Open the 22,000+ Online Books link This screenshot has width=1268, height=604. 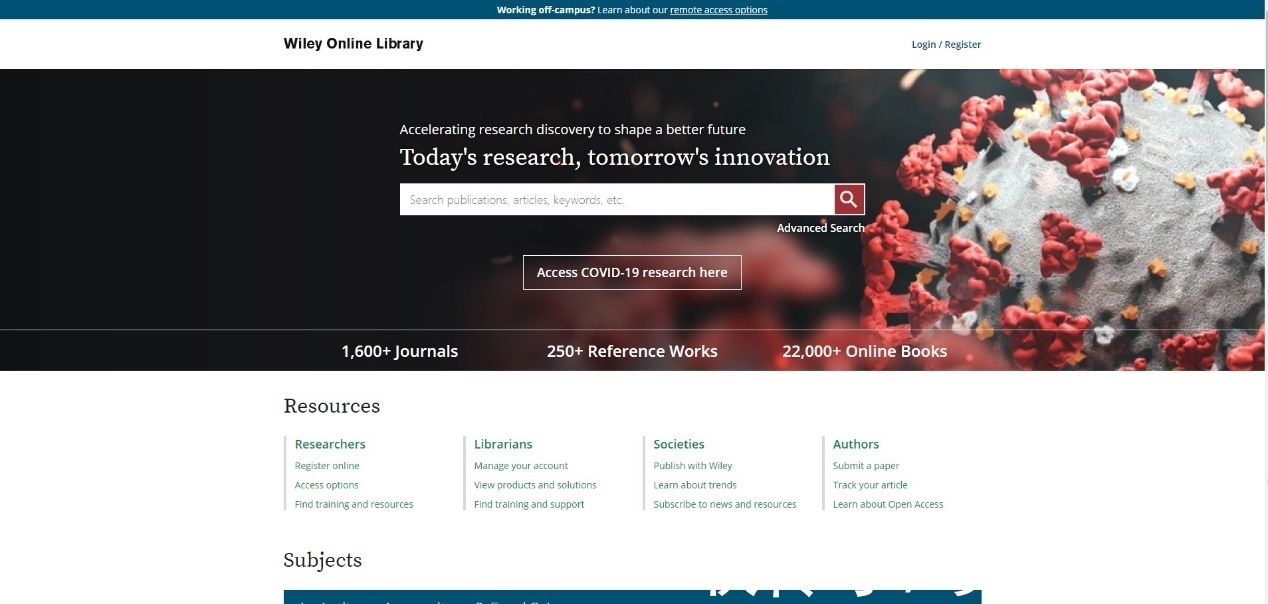click(x=864, y=351)
